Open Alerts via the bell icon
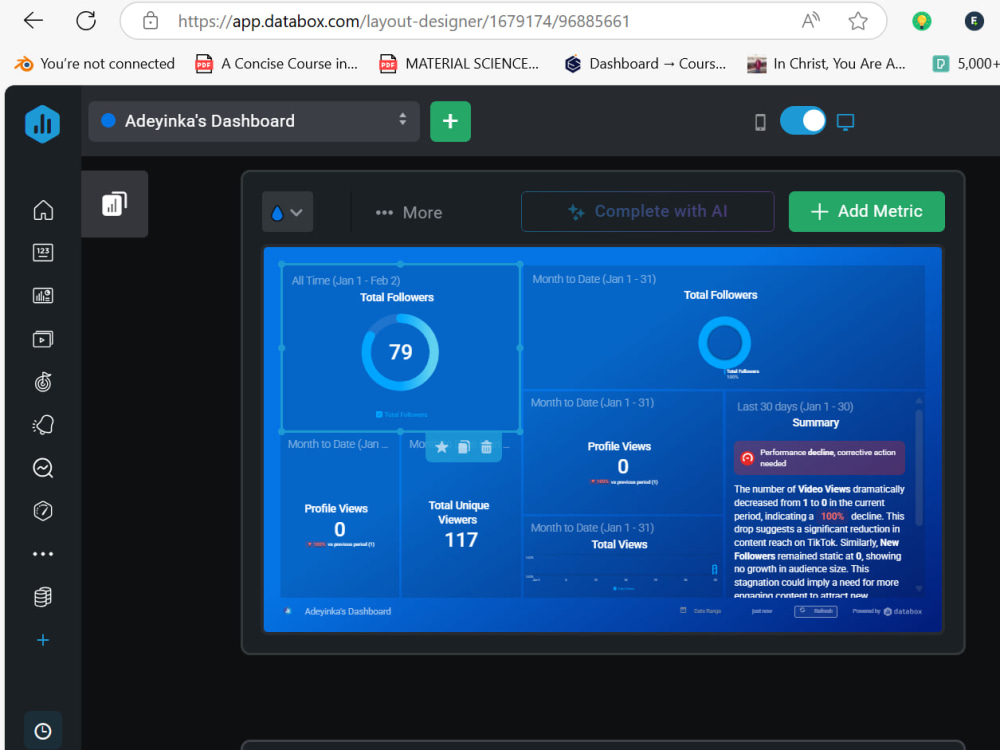This screenshot has height=750, width=1000. 43,424
